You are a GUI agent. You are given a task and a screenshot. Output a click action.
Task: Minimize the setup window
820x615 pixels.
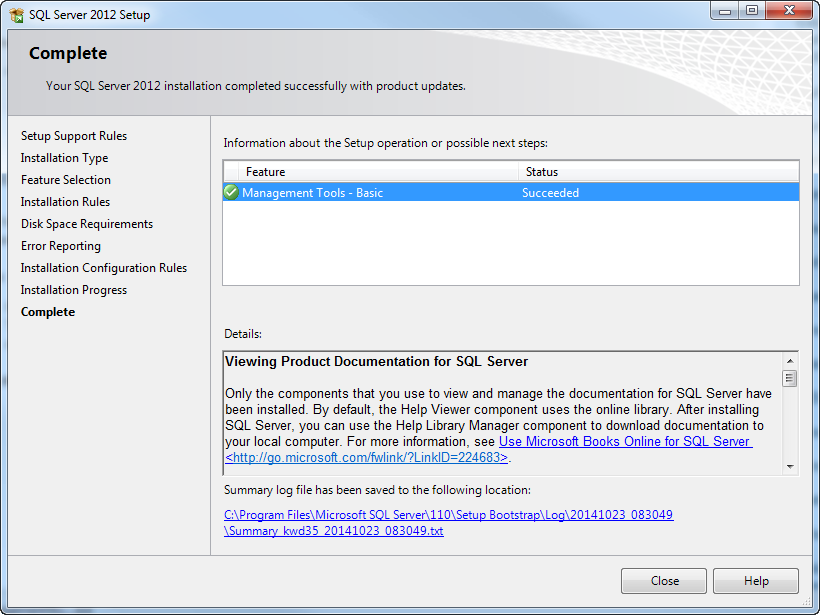point(725,10)
